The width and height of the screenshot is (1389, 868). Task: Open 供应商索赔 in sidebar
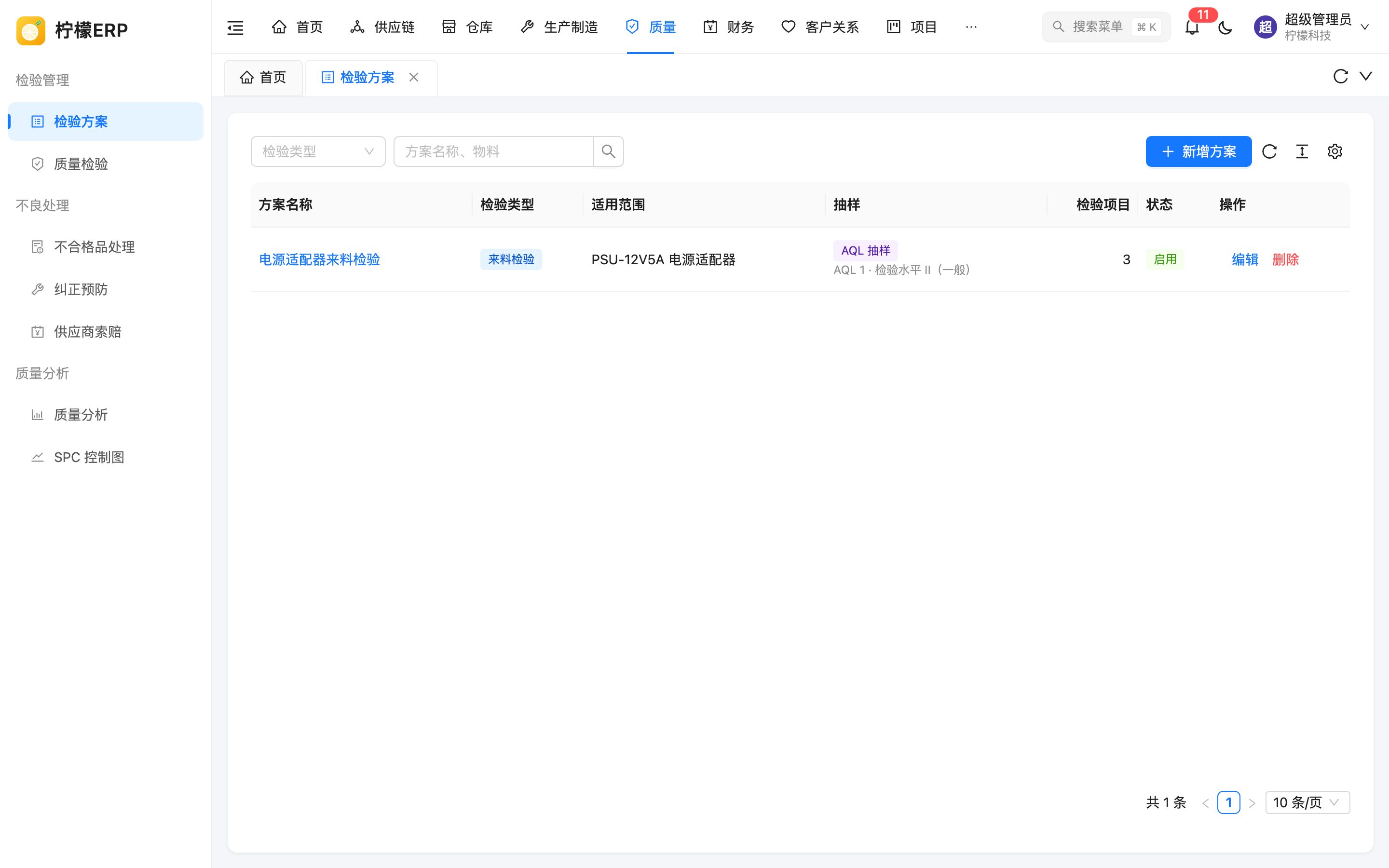106,332
